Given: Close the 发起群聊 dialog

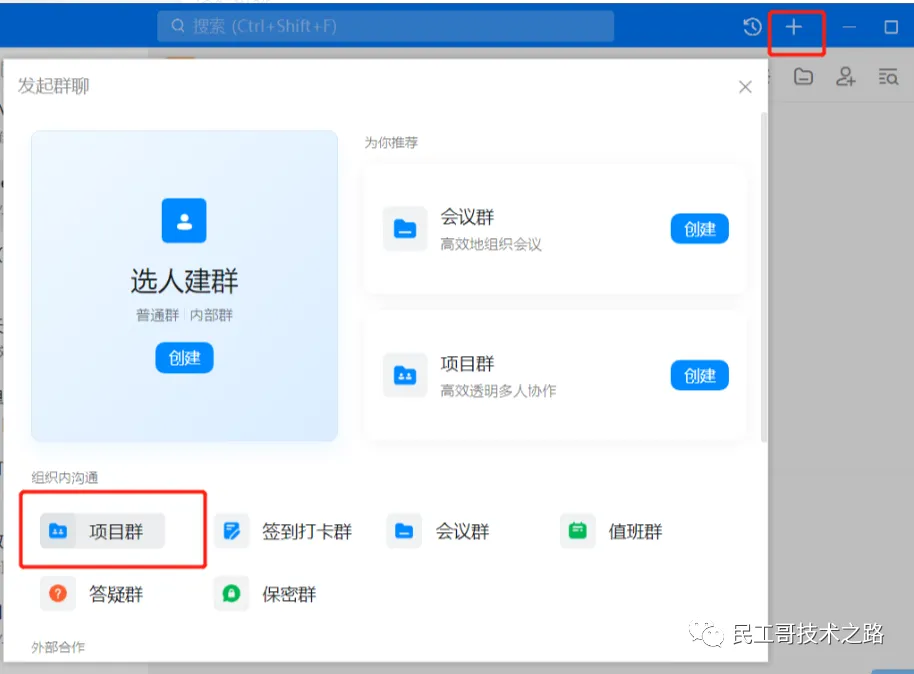Looking at the screenshot, I should [x=745, y=87].
